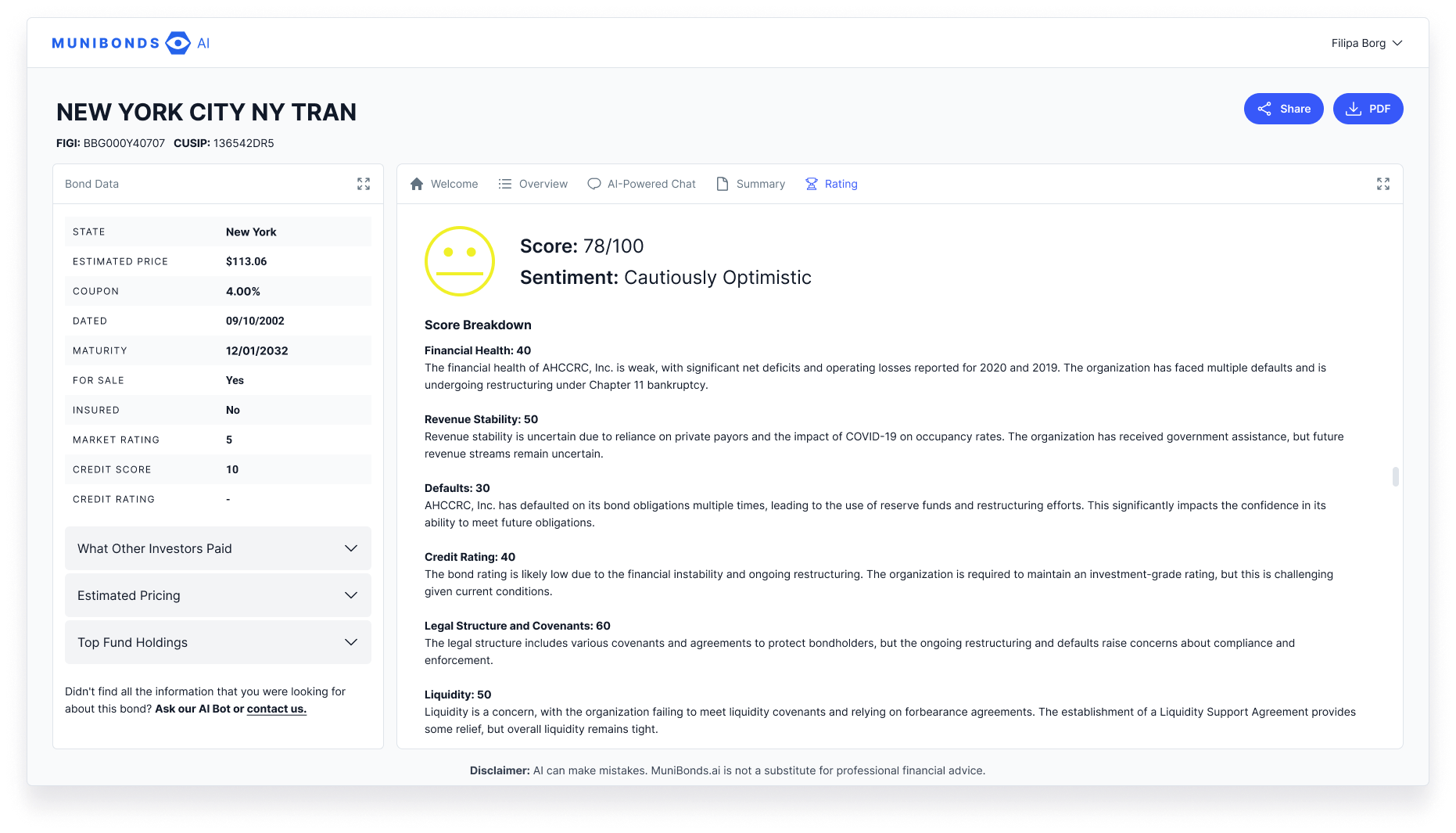This screenshot has height=833, width=1456.
Task: Click the Sentiment Cautiously Optimistic text
Action: coord(665,278)
